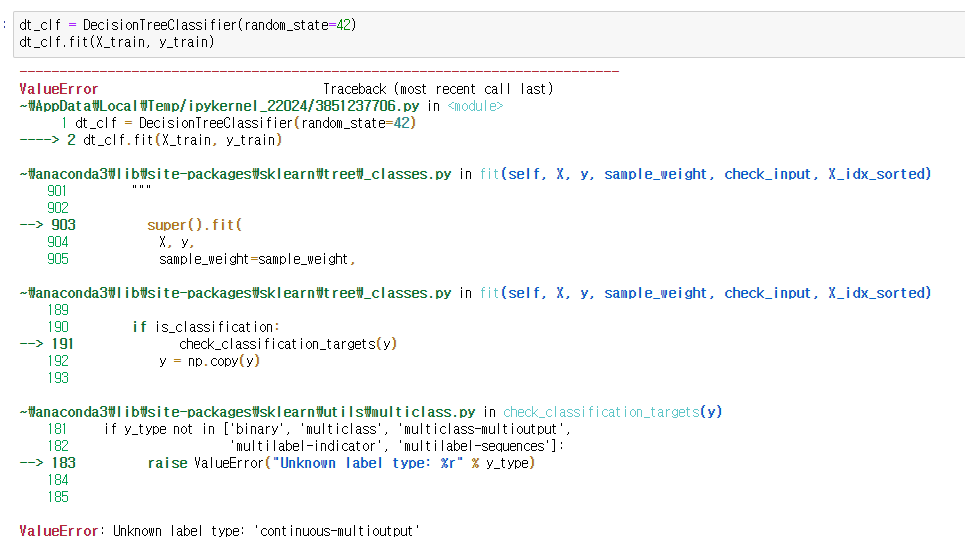Click the second sklearn tree _classes.py path
965x553 pixels.
coord(235,293)
